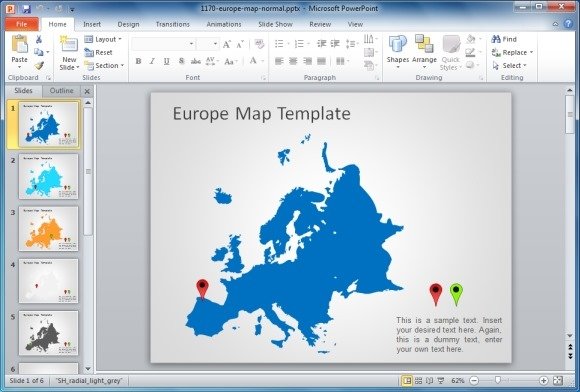Click the Europe Map Template title text

tap(262, 114)
